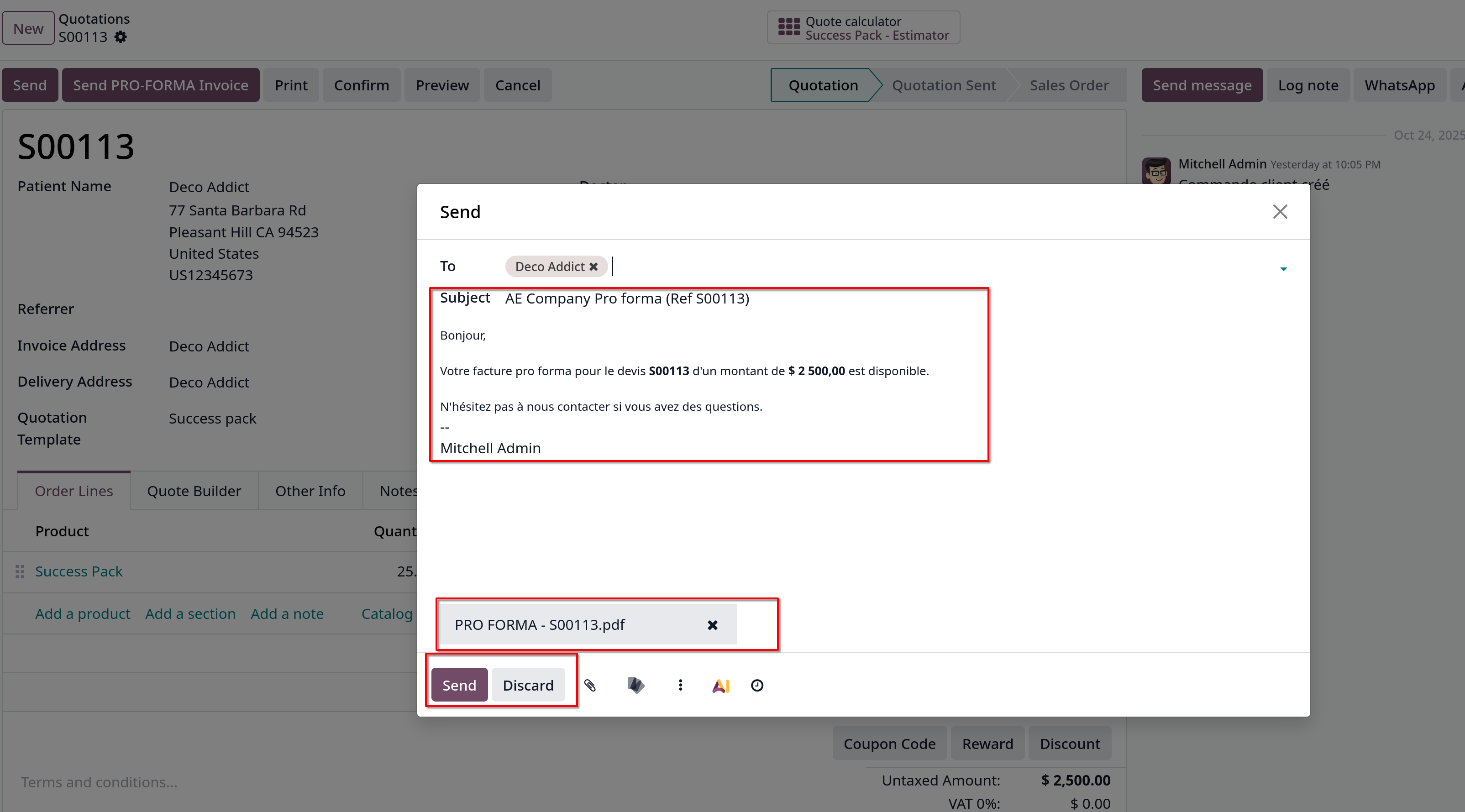
Task: Click the Success pack quotation template value
Action: [x=212, y=419]
